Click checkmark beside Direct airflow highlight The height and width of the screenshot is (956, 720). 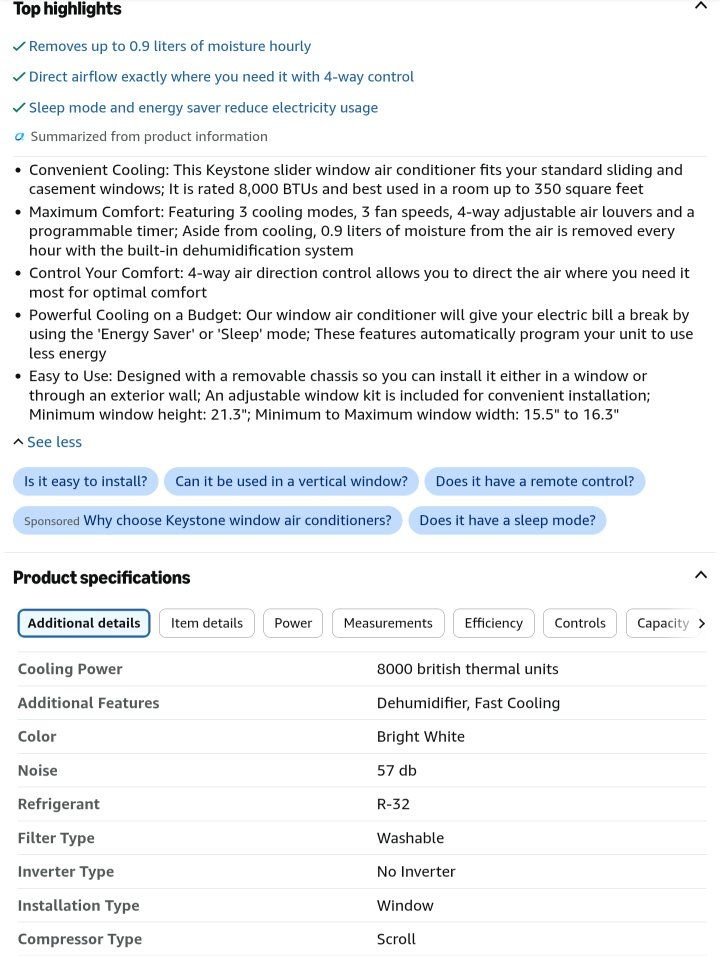19,77
